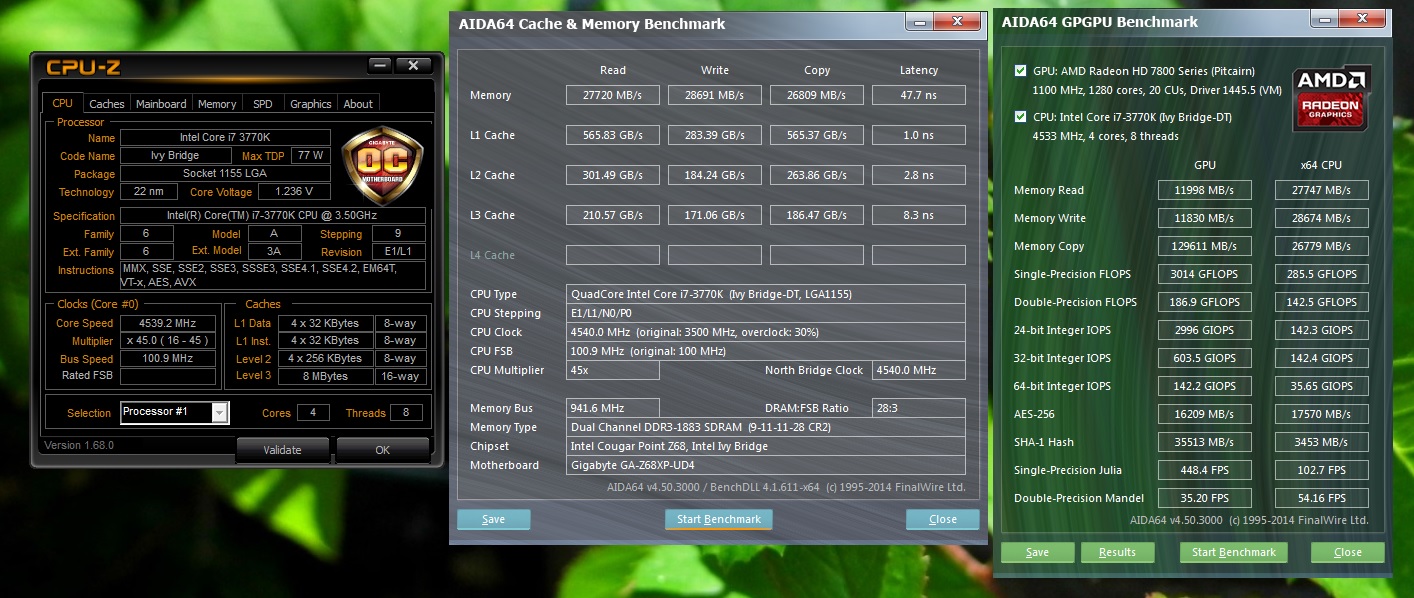Click the Package field Socket 1155 LGA
Viewport: 1414px width, 598px height.
[225, 174]
